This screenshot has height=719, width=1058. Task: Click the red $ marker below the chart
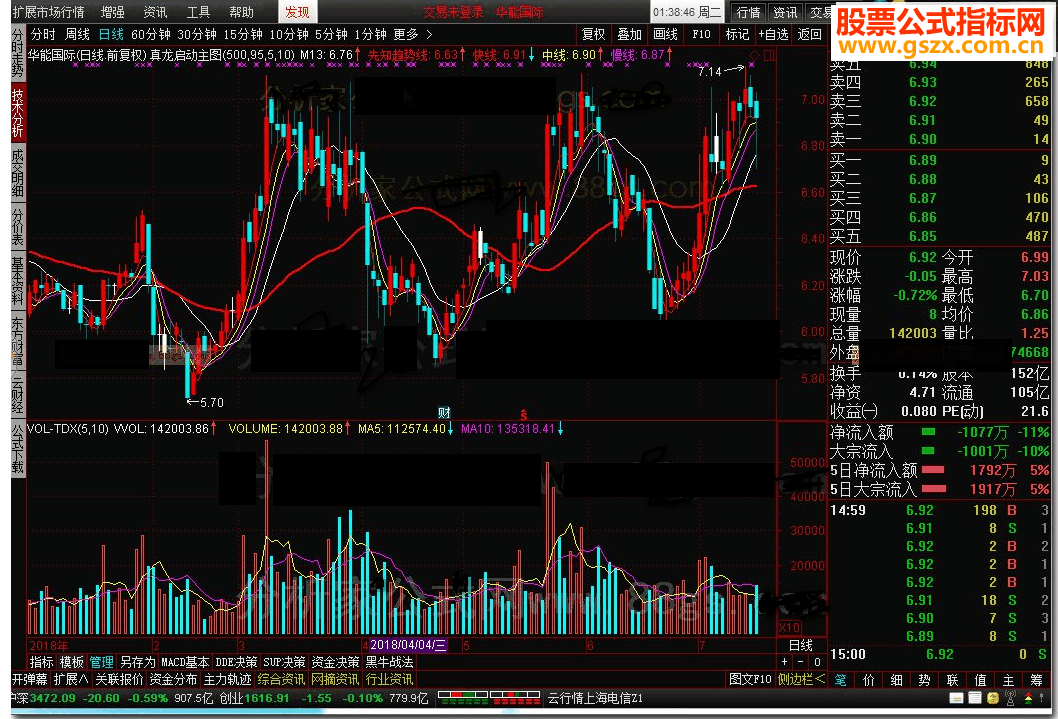[524, 413]
